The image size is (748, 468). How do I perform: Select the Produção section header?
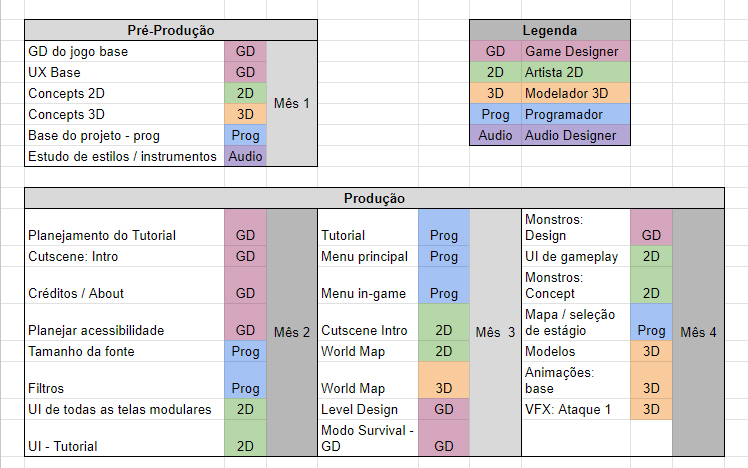pos(373,199)
